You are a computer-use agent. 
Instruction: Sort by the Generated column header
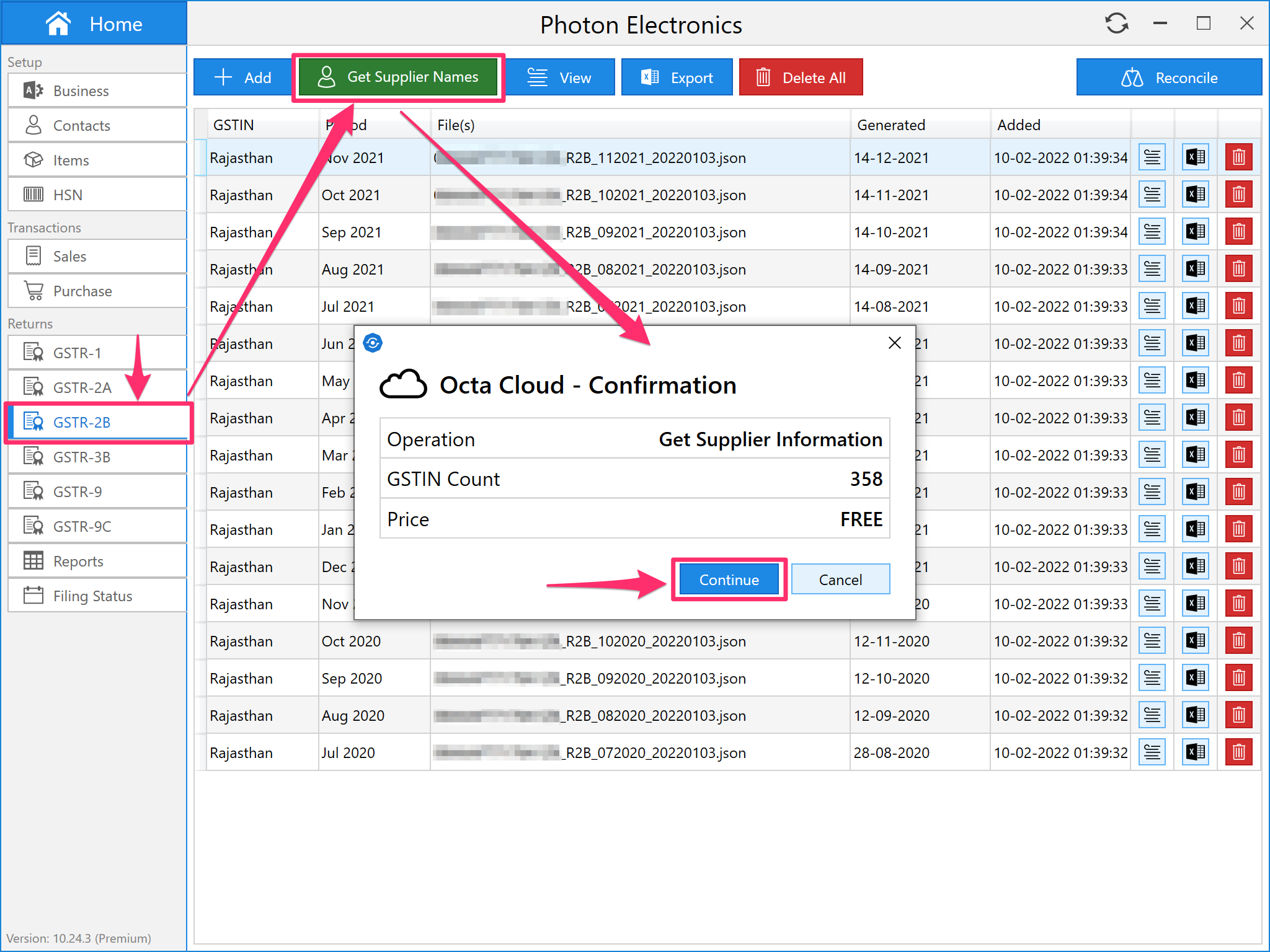tap(890, 125)
